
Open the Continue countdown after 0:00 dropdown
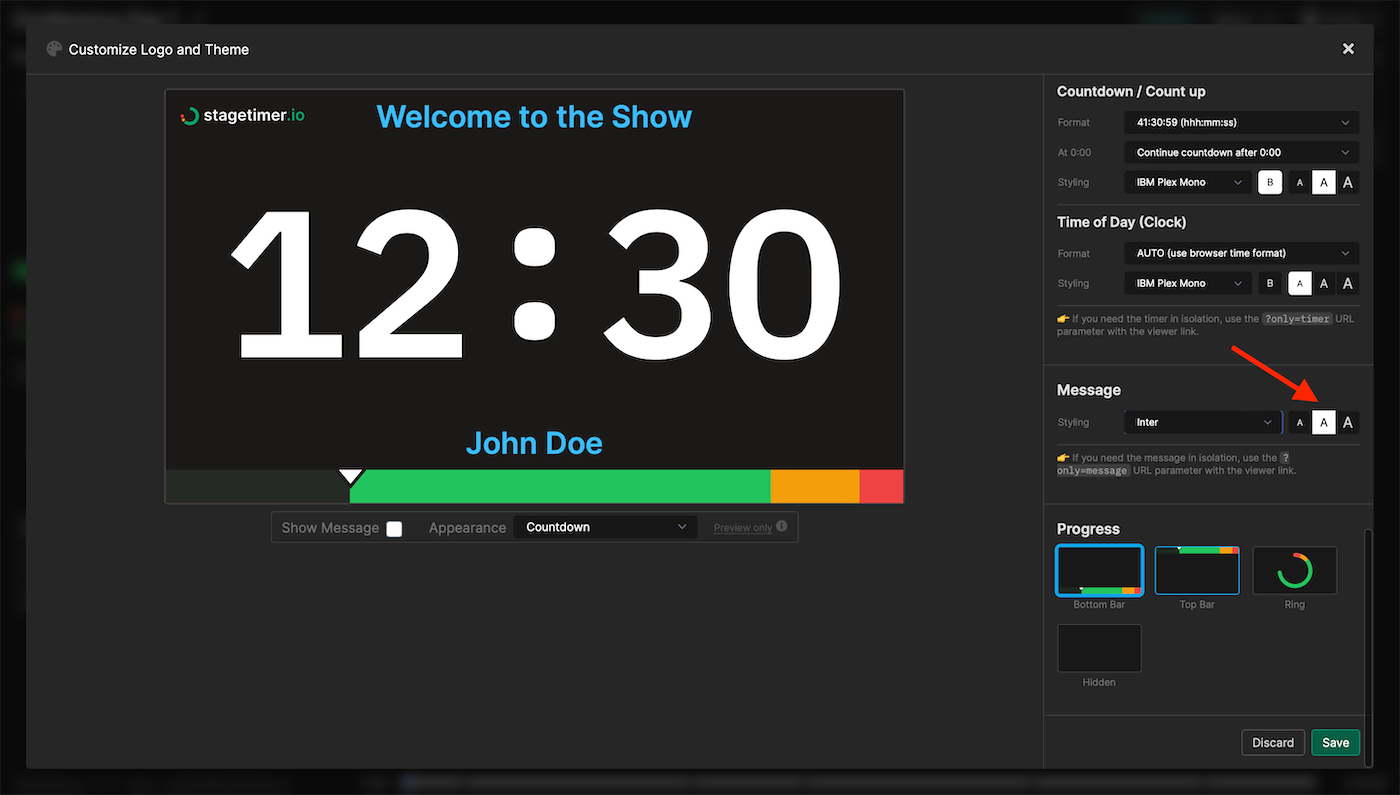coord(1240,152)
